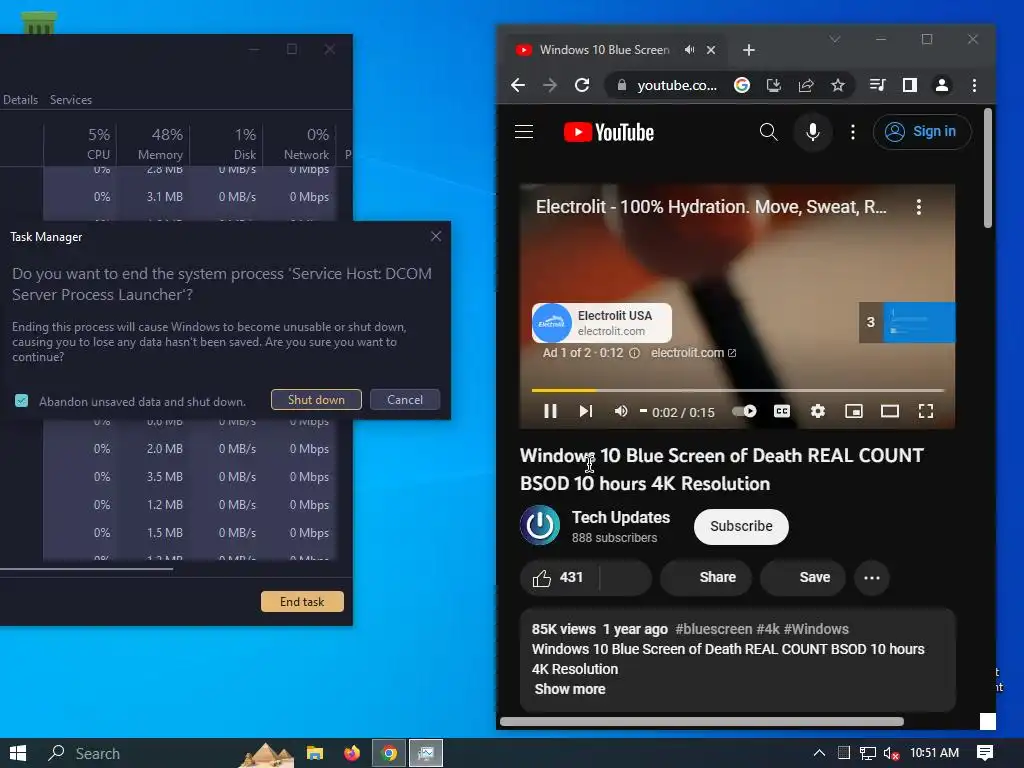
Task: Open YouTube search icon
Action: click(x=769, y=132)
